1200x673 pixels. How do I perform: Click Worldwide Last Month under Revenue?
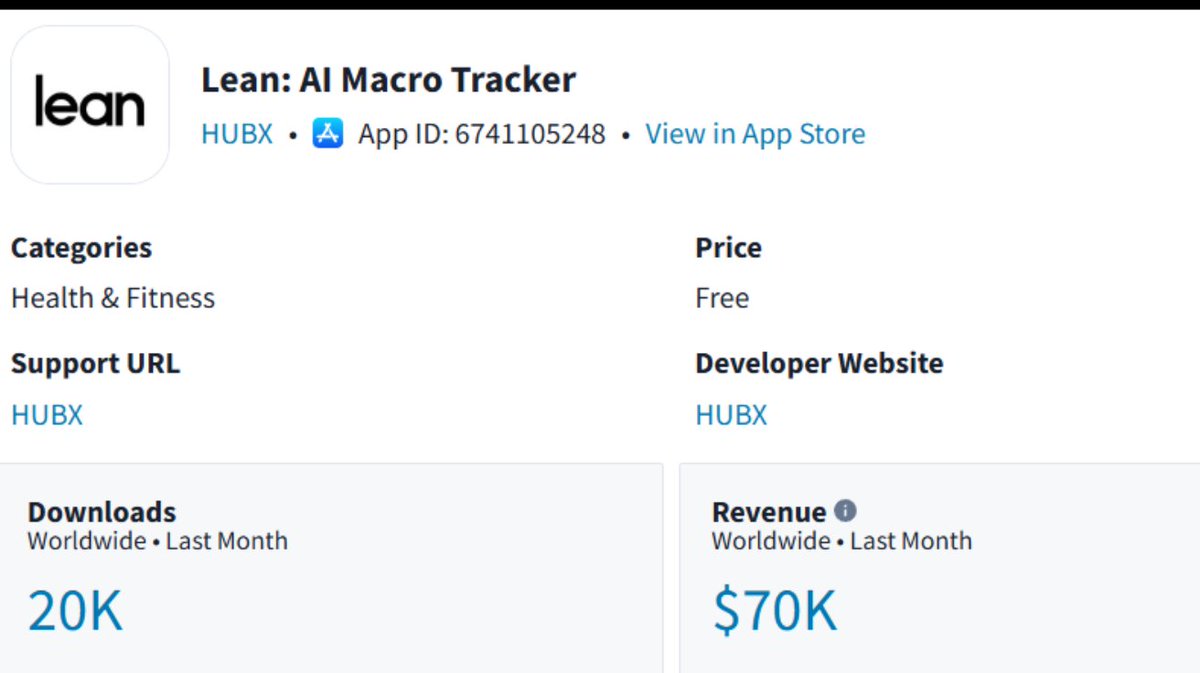842,541
